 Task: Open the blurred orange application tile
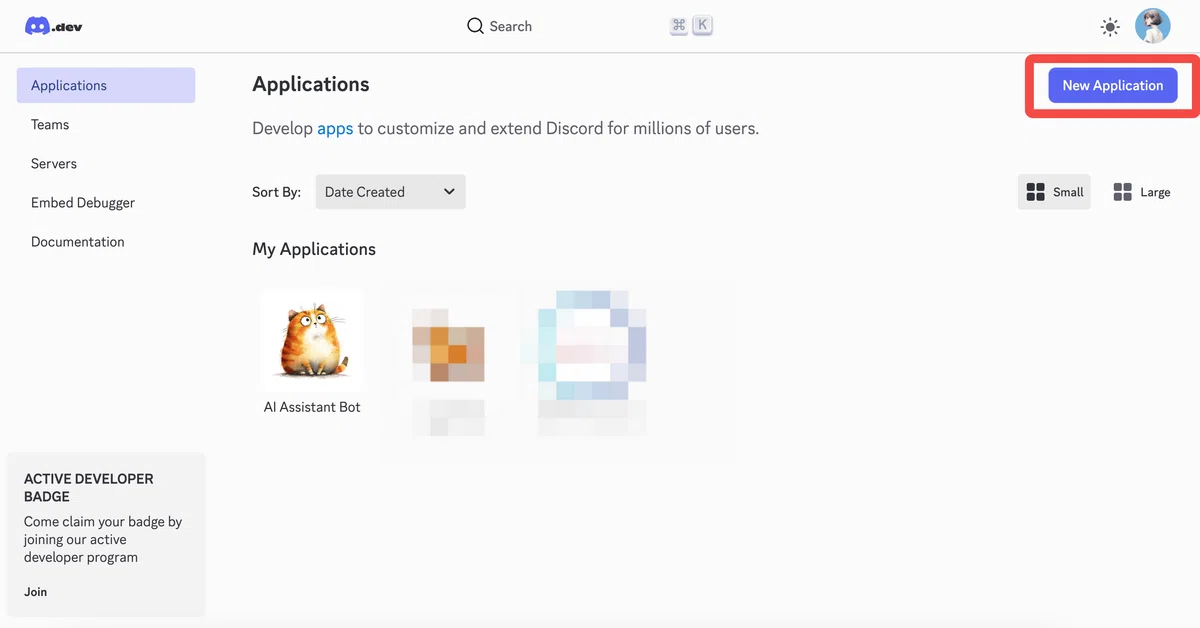click(x=448, y=345)
